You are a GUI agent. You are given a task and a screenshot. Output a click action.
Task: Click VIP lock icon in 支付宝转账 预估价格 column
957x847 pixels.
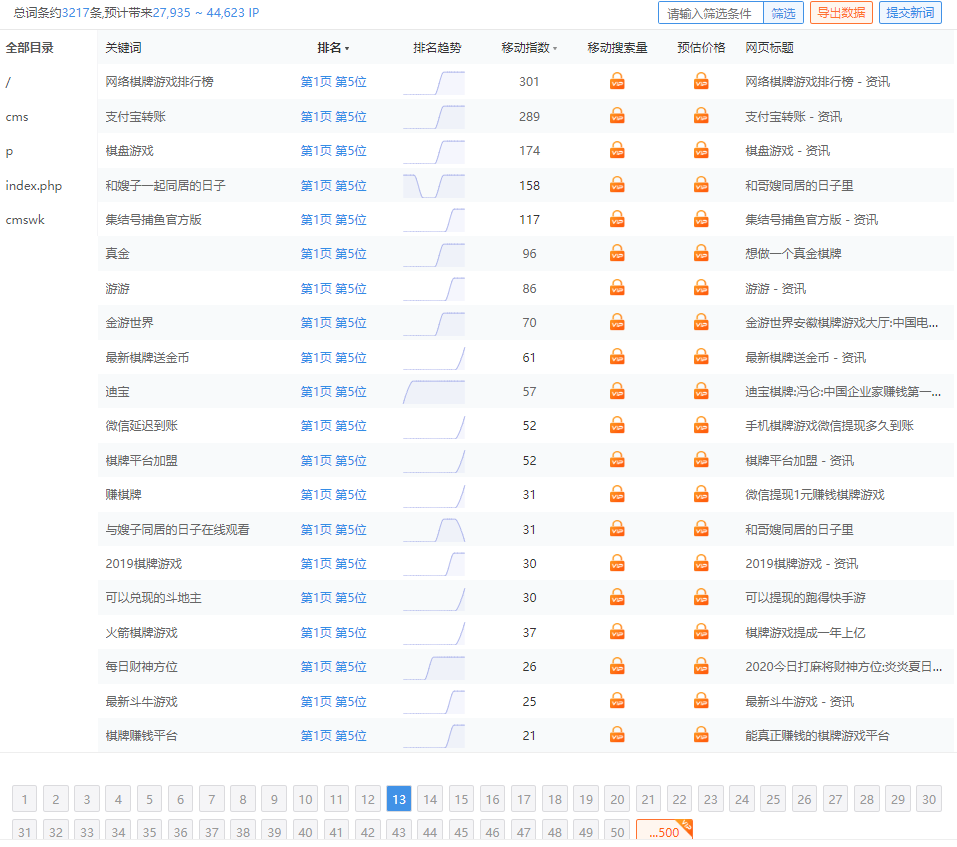pos(701,116)
